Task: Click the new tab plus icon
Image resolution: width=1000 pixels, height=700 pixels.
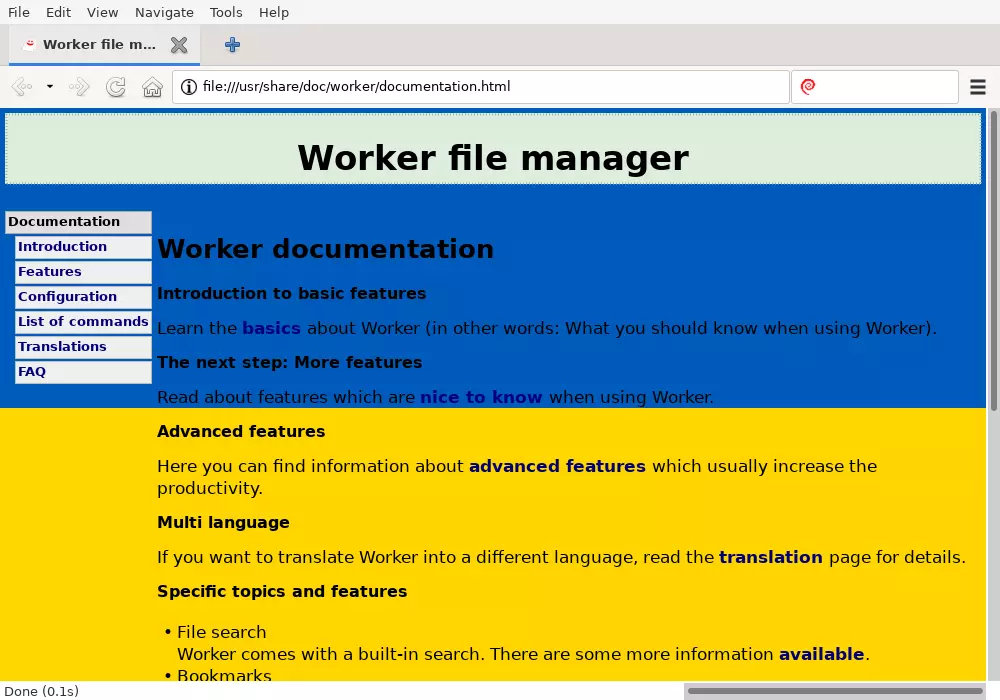Action: coord(232,45)
